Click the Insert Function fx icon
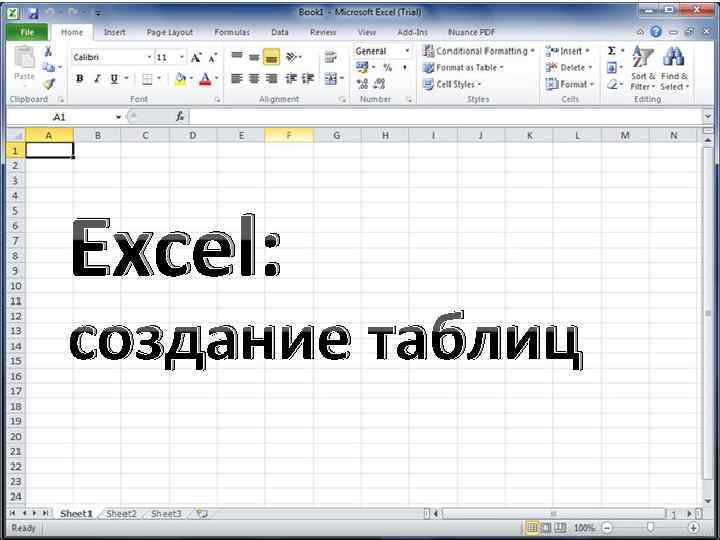Viewport: 720px width, 540px height. tap(180, 117)
